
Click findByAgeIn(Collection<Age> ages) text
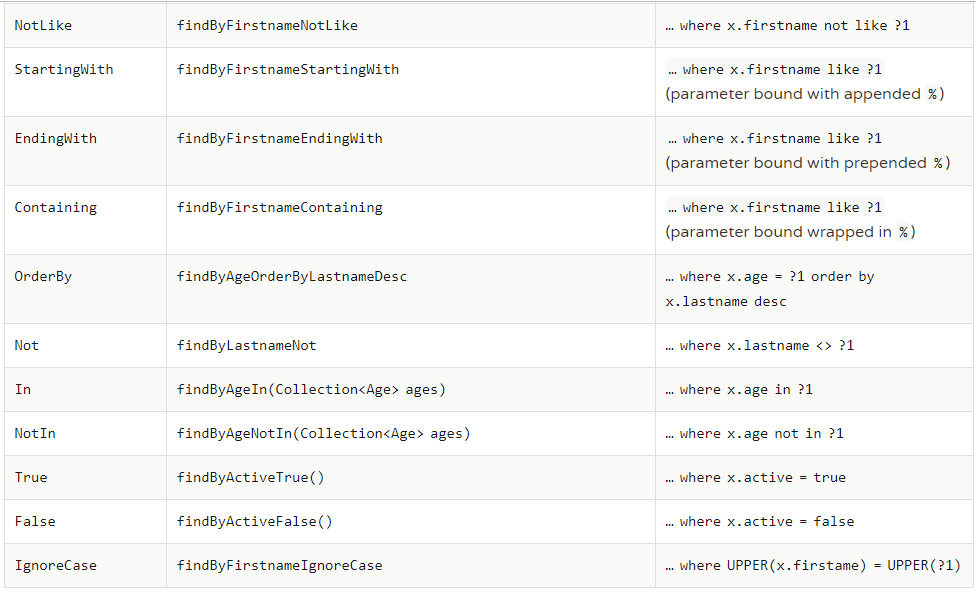311,390
